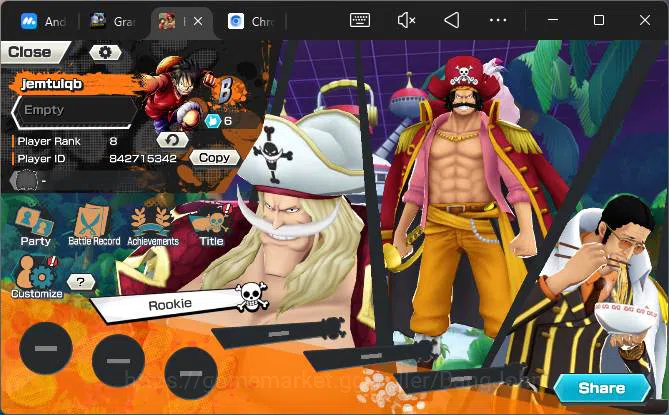
Task: Maximize the emulator window
Action: tap(599, 20)
